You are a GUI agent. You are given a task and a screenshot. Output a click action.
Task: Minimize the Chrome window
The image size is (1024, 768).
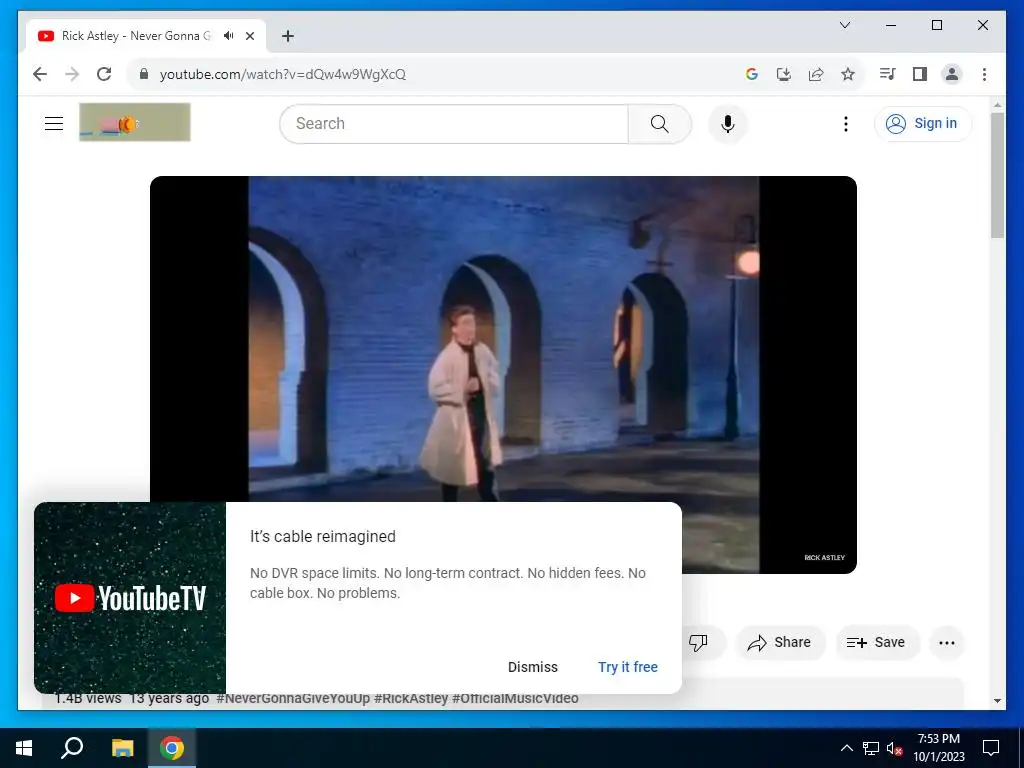(891, 25)
